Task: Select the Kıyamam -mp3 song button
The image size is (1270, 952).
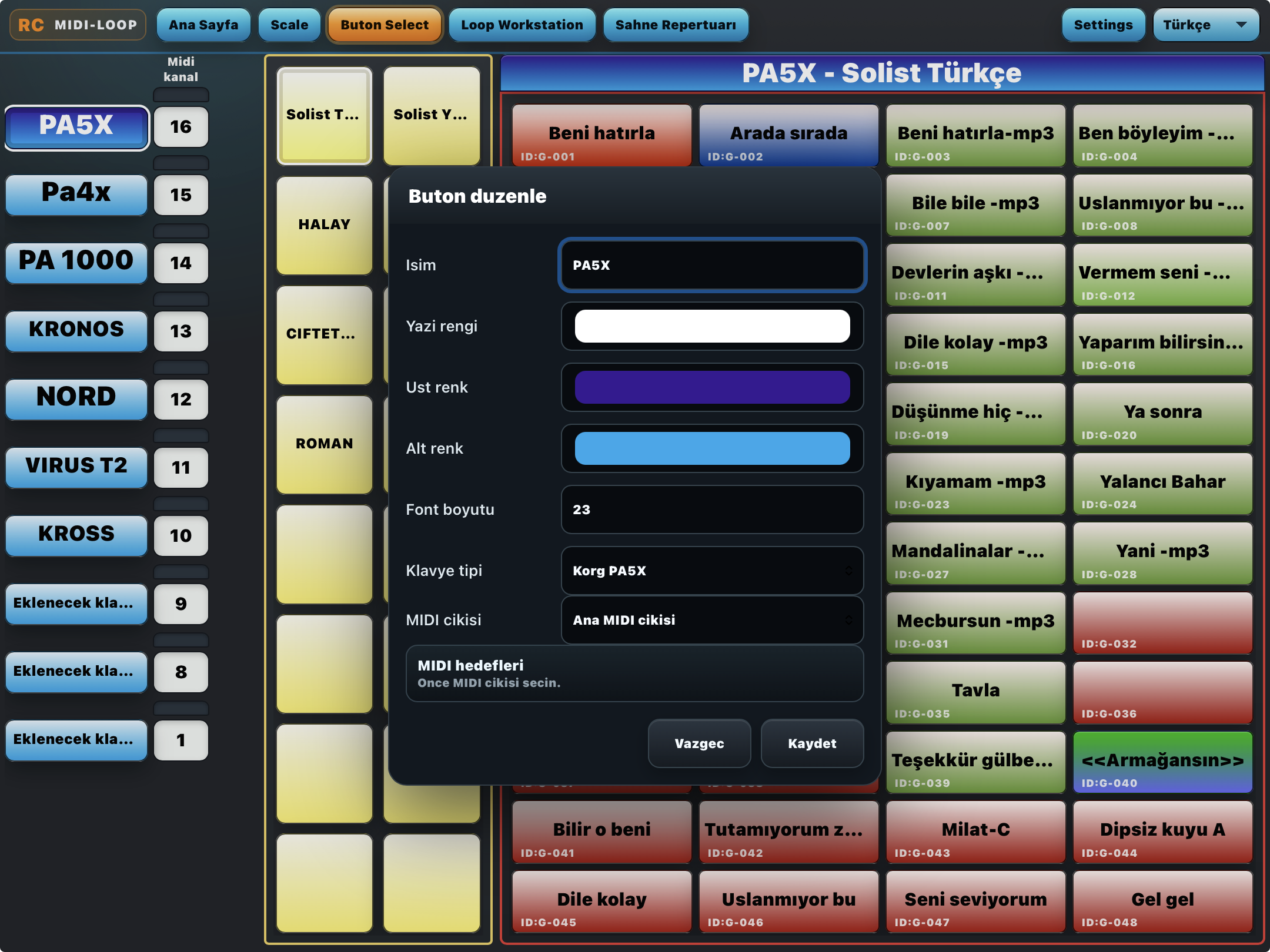Action: point(975,484)
